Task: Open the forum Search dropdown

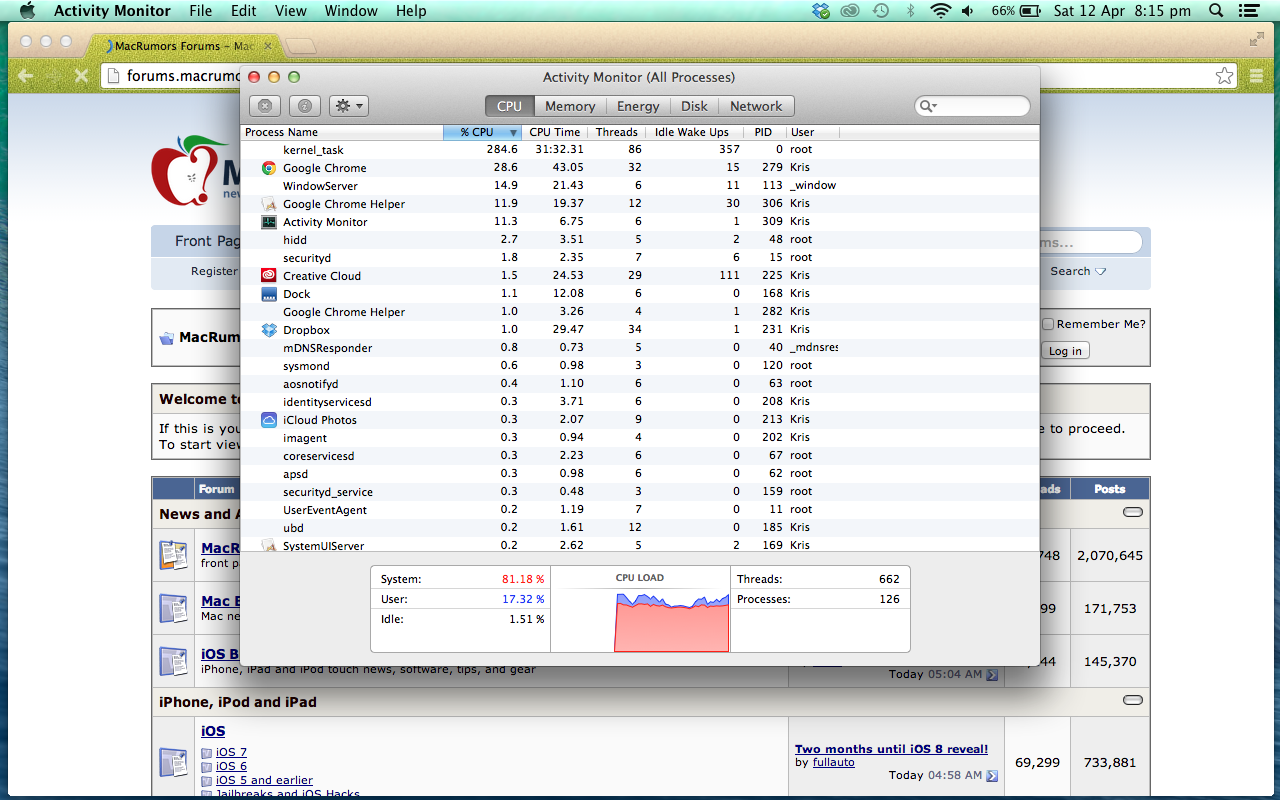Action: (x=1078, y=271)
